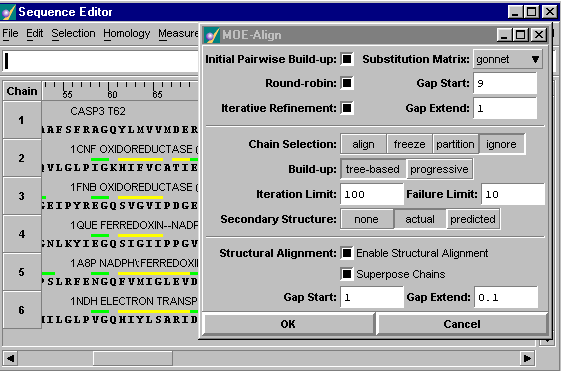
Task: Click the Failure Limit field
Action: (513, 194)
